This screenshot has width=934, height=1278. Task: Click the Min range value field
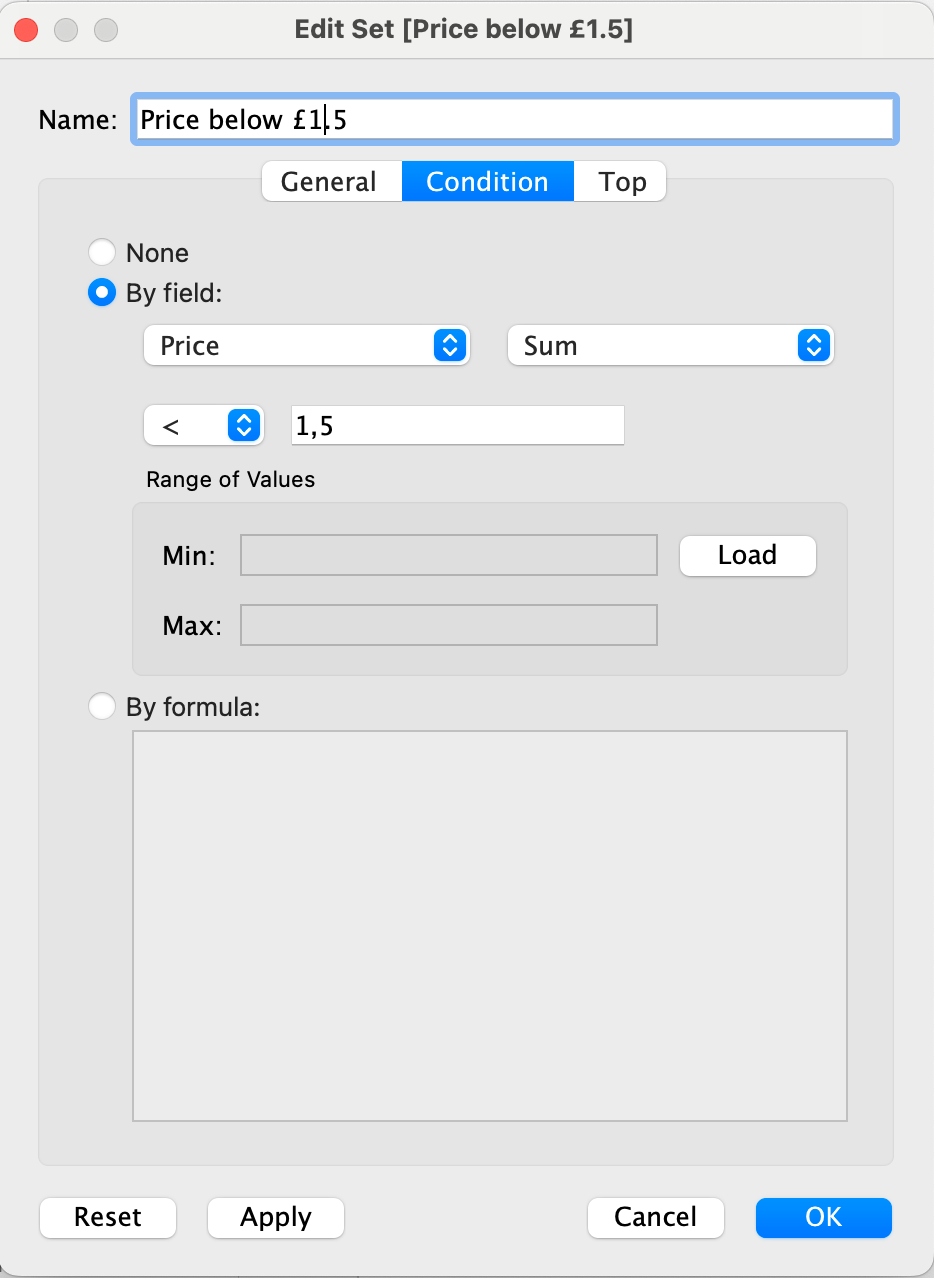pyautogui.click(x=449, y=555)
